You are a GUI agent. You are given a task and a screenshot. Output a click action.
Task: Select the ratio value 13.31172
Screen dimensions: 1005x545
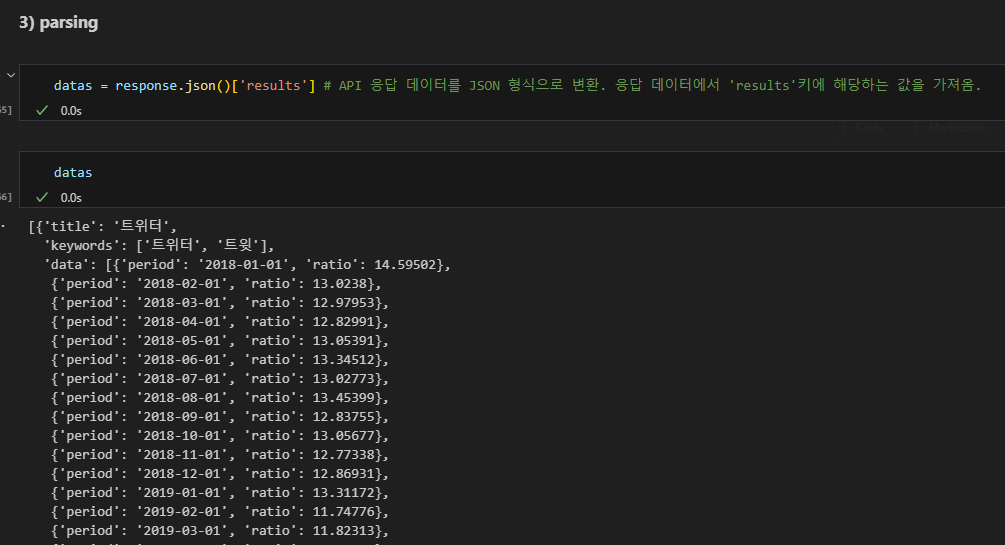click(x=344, y=493)
